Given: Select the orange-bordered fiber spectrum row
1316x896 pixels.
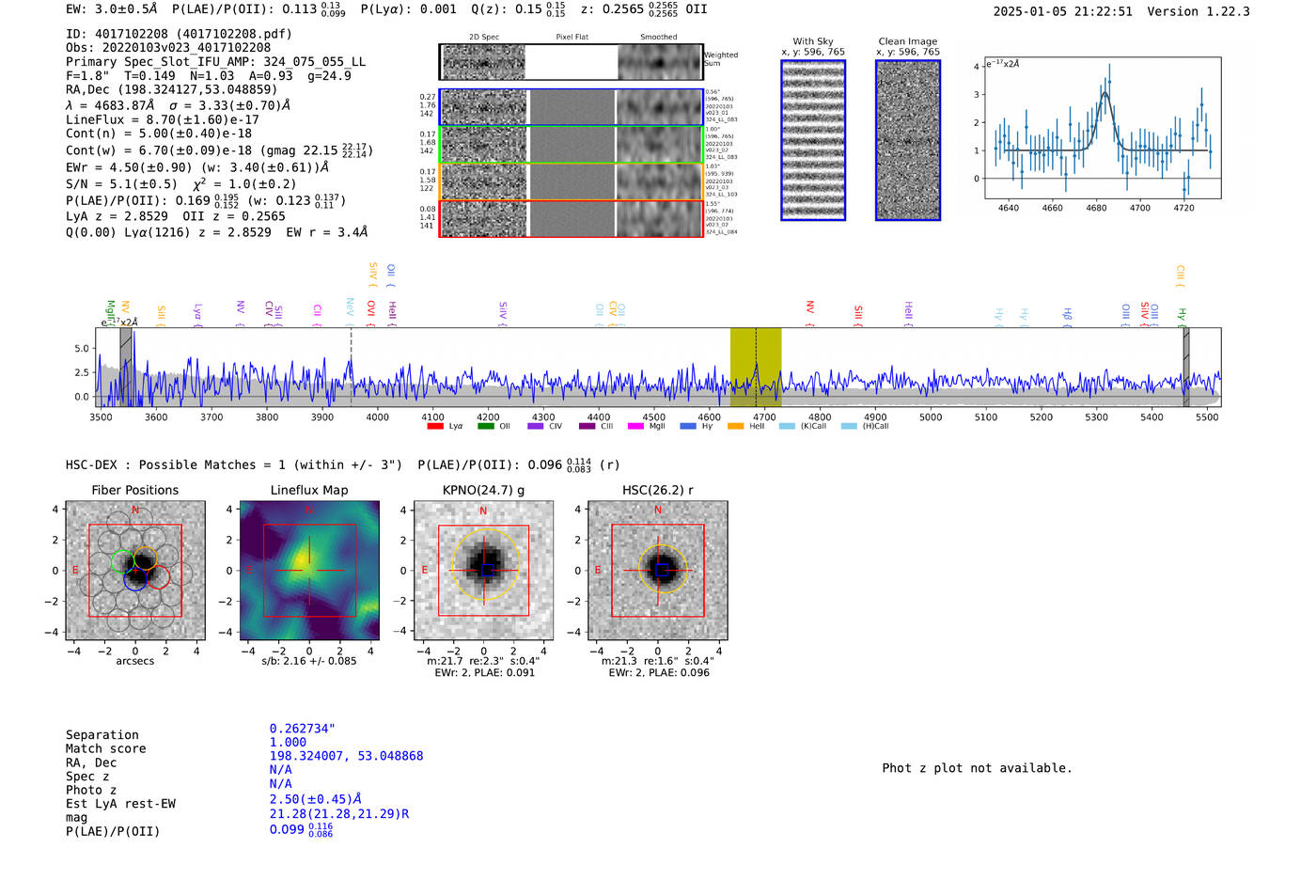Looking at the screenshot, I should point(572,181).
